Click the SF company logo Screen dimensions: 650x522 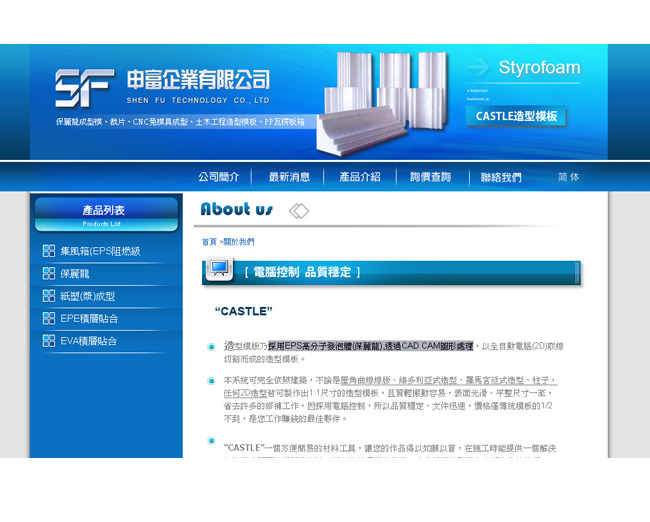[85, 88]
